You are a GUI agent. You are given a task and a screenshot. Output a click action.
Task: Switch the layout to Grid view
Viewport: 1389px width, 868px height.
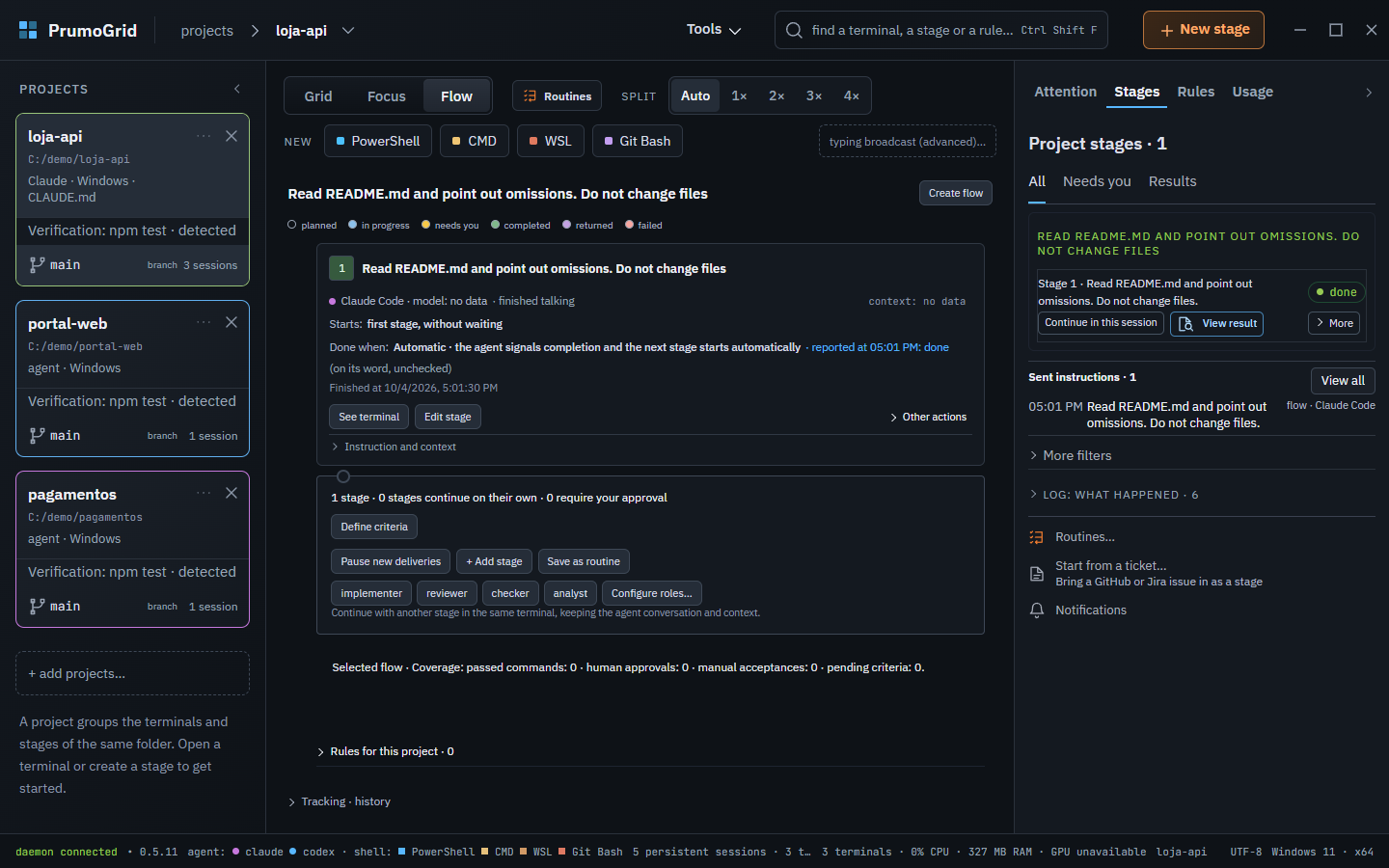(x=318, y=96)
